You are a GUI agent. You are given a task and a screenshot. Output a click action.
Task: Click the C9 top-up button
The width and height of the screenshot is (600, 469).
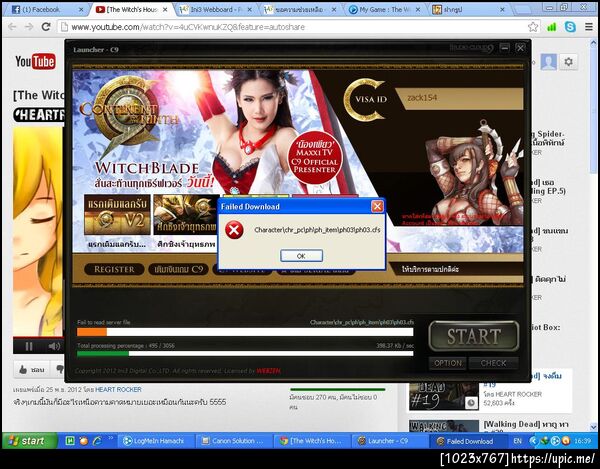click(178, 269)
